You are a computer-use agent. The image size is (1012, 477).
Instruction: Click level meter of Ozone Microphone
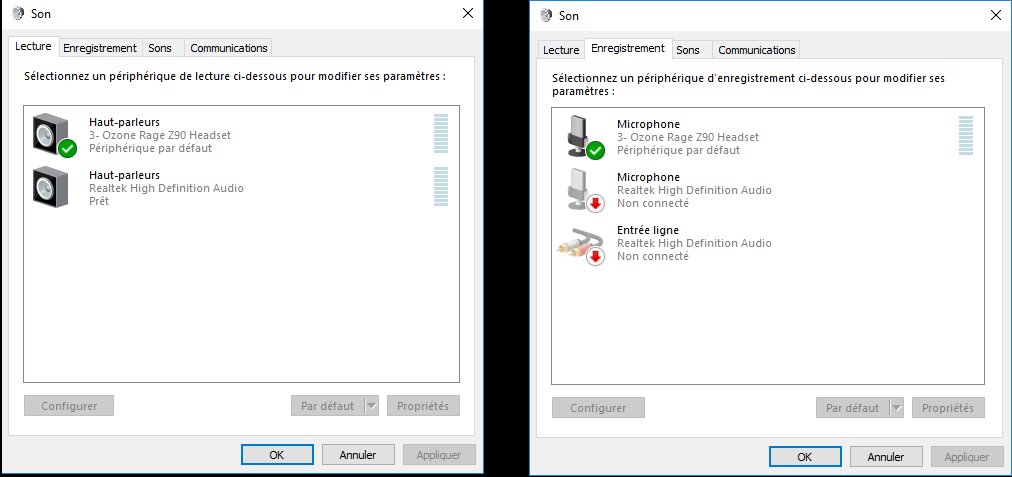click(966, 136)
